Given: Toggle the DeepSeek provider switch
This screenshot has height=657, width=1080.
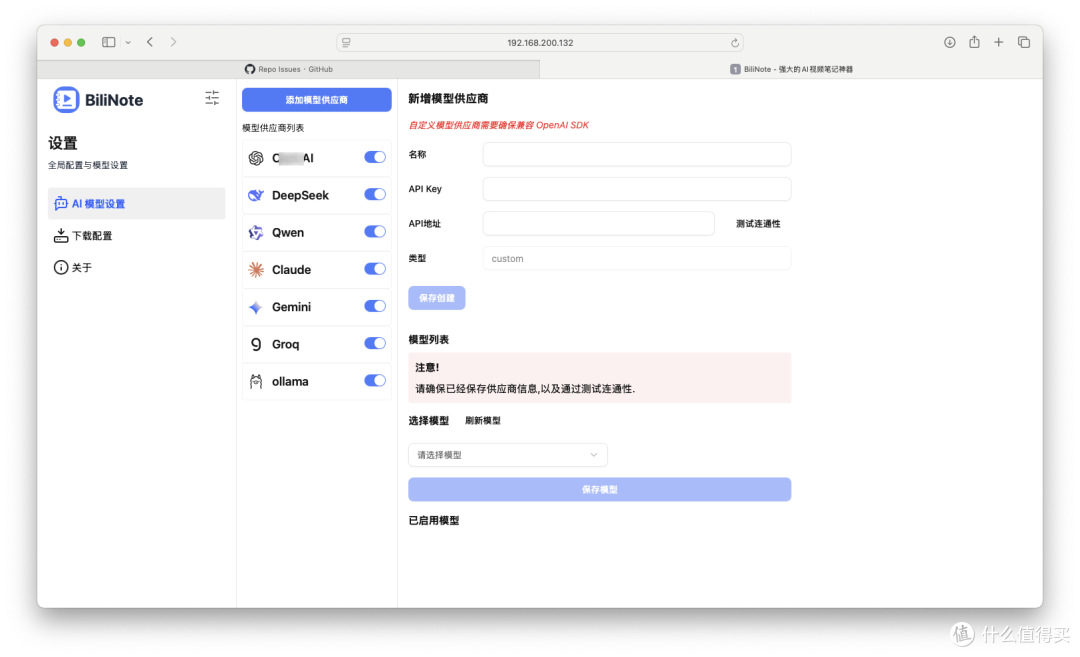Looking at the screenshot, I should [x=375, y=195].
